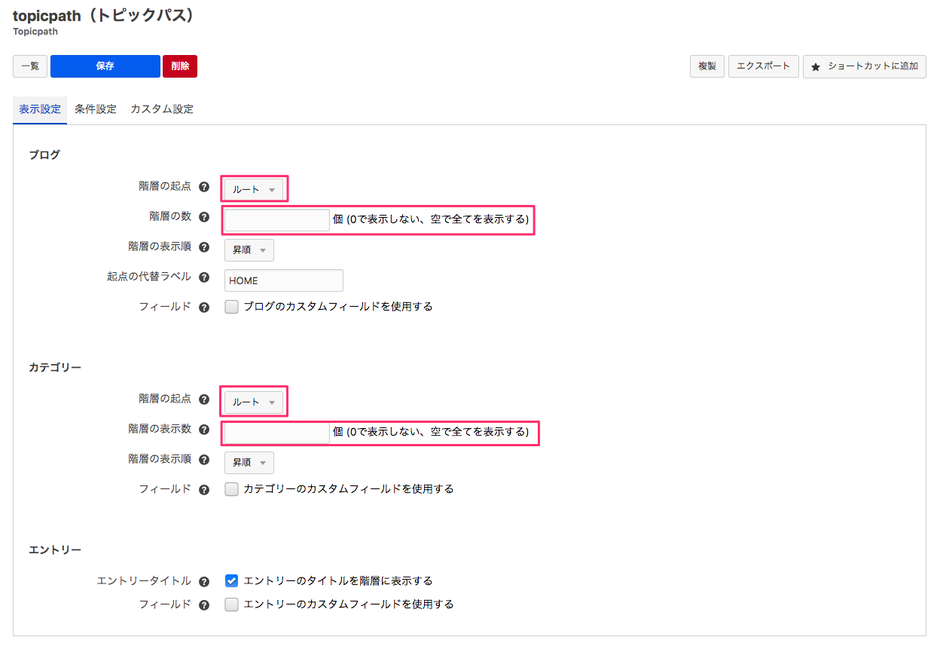
Task: Open help for 階層の表示順 in ブログ
Action: pyautogui.click(x=204, y=248)
